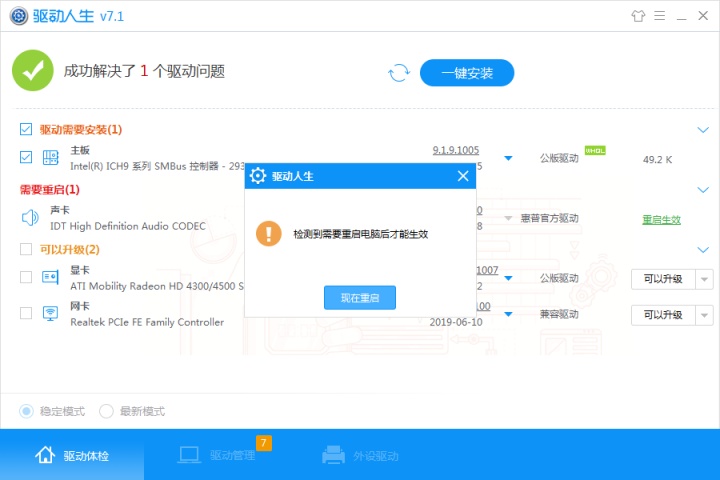Minimize the 驱动人生 window
The width and height of the screenshot is (720, 480).
tap(681, 18)
